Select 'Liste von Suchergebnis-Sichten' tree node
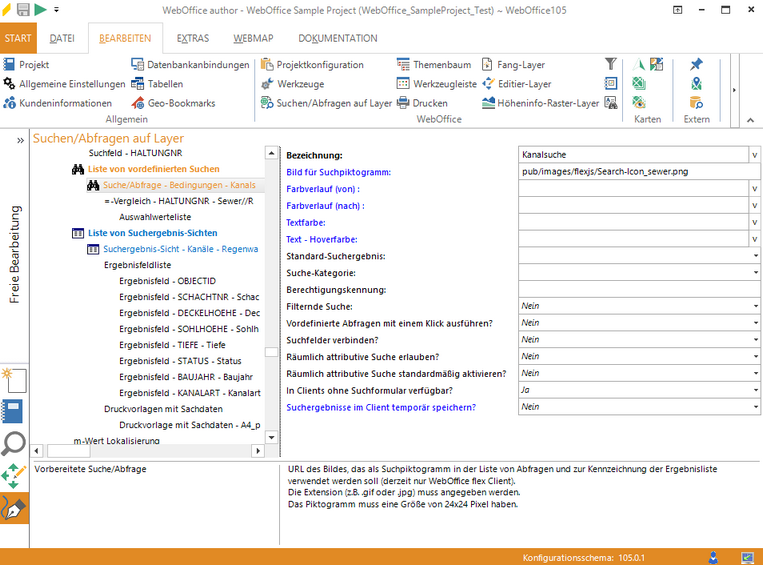Screen dimensions: 763x565 tap(137, 233)
